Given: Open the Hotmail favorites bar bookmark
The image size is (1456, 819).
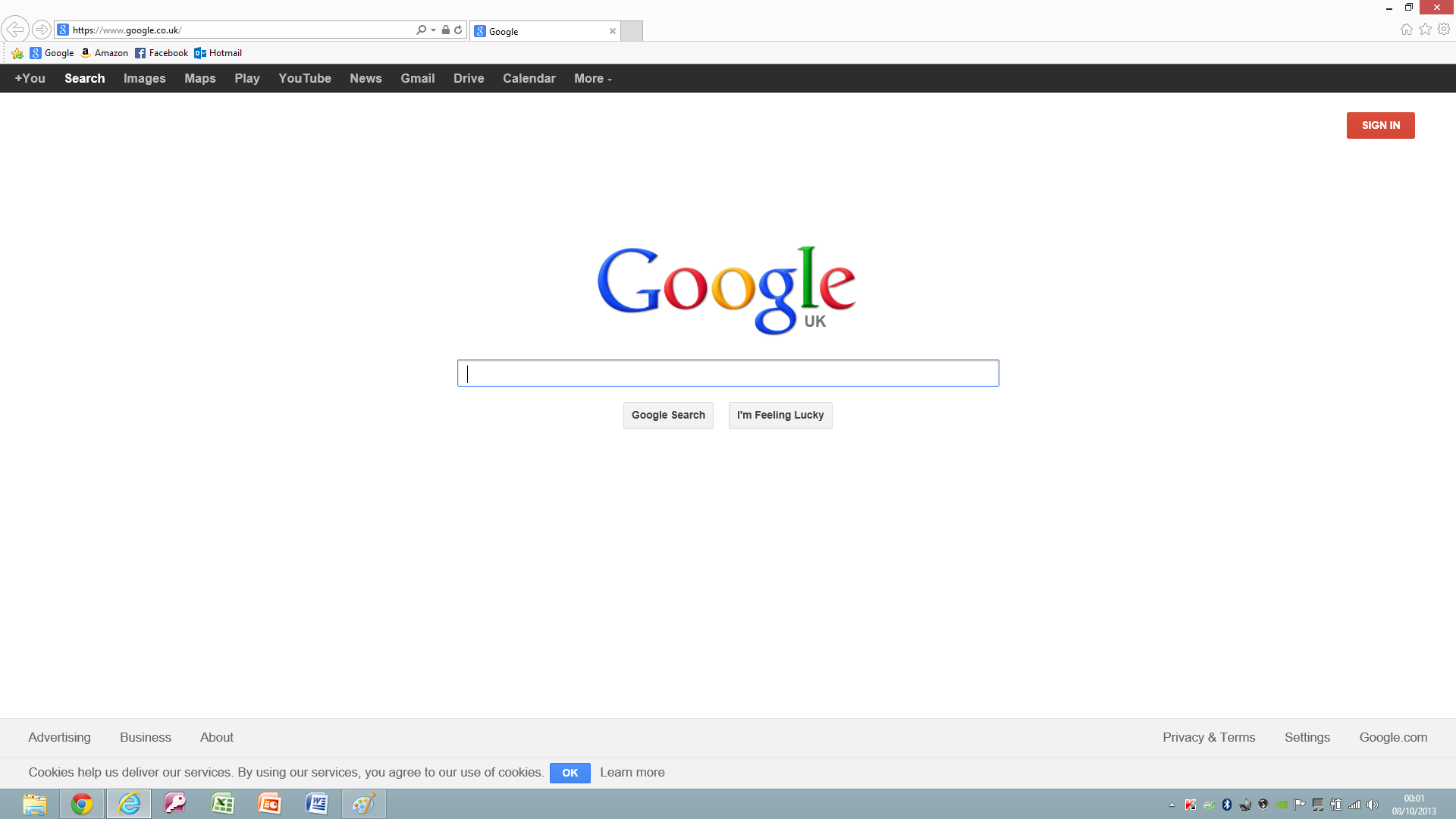Looking at the screenshot, I should [218, 53].
